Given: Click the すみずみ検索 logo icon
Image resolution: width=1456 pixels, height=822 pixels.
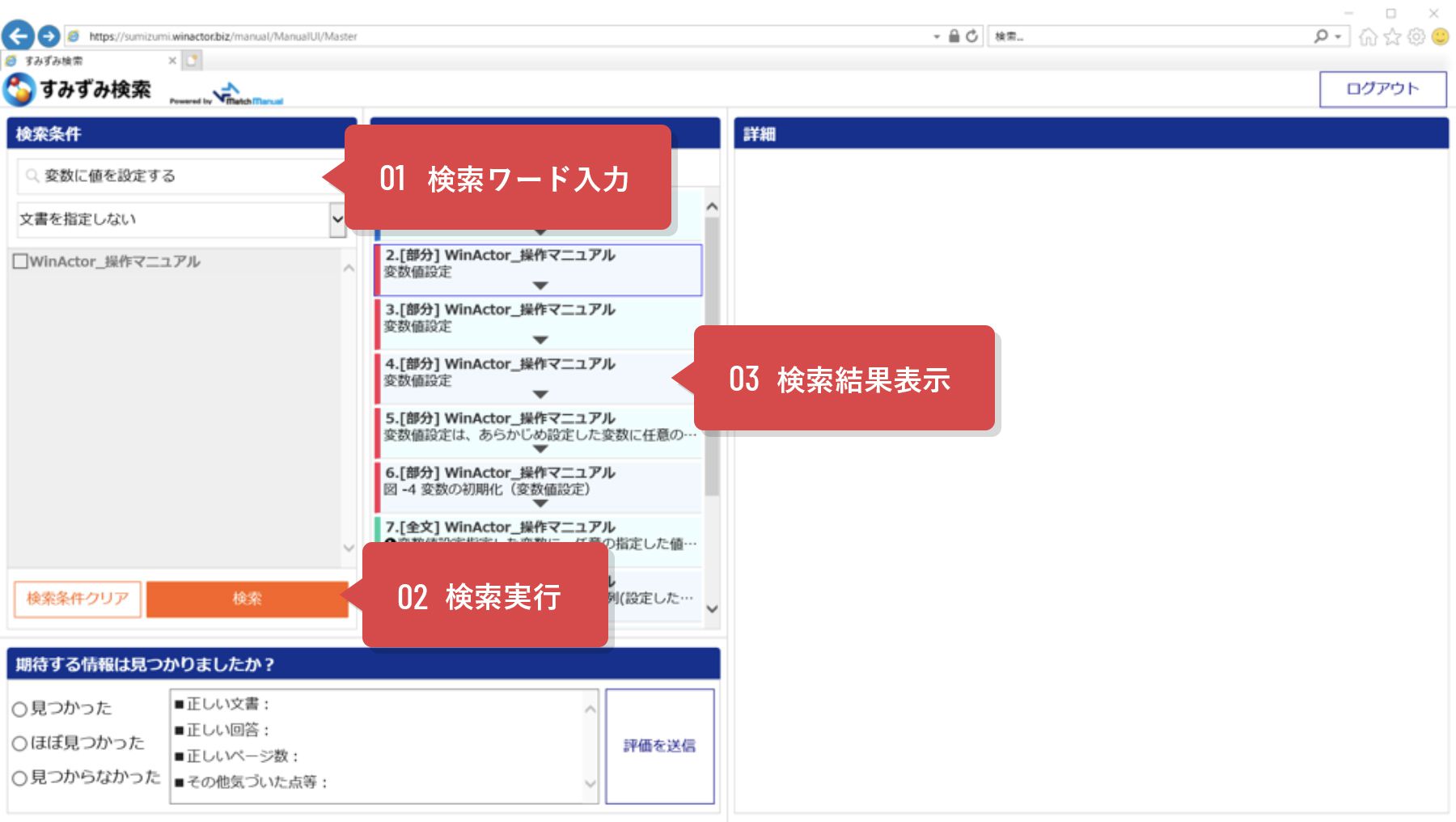Looking at the screenshot, I should tap(19, 88).
